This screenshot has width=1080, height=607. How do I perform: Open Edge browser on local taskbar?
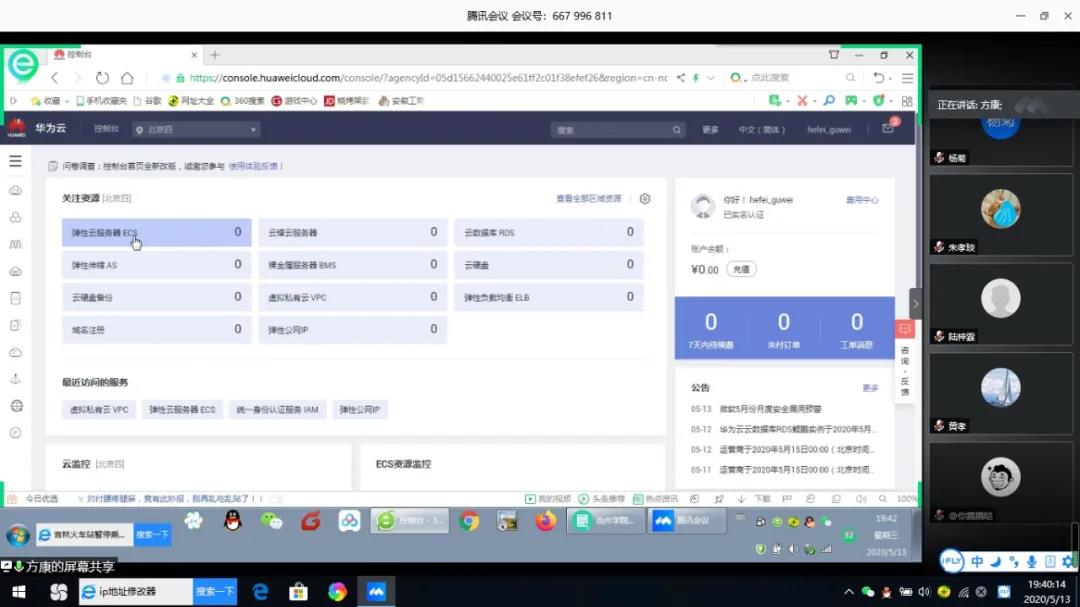[260, 592]
